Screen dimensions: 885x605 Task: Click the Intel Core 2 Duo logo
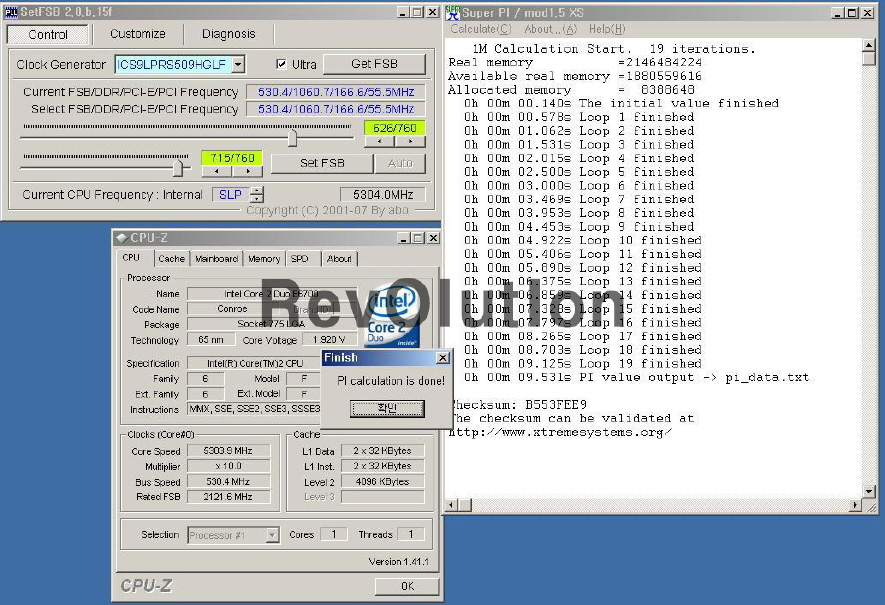pyautogui.click(x=392, y=317)
